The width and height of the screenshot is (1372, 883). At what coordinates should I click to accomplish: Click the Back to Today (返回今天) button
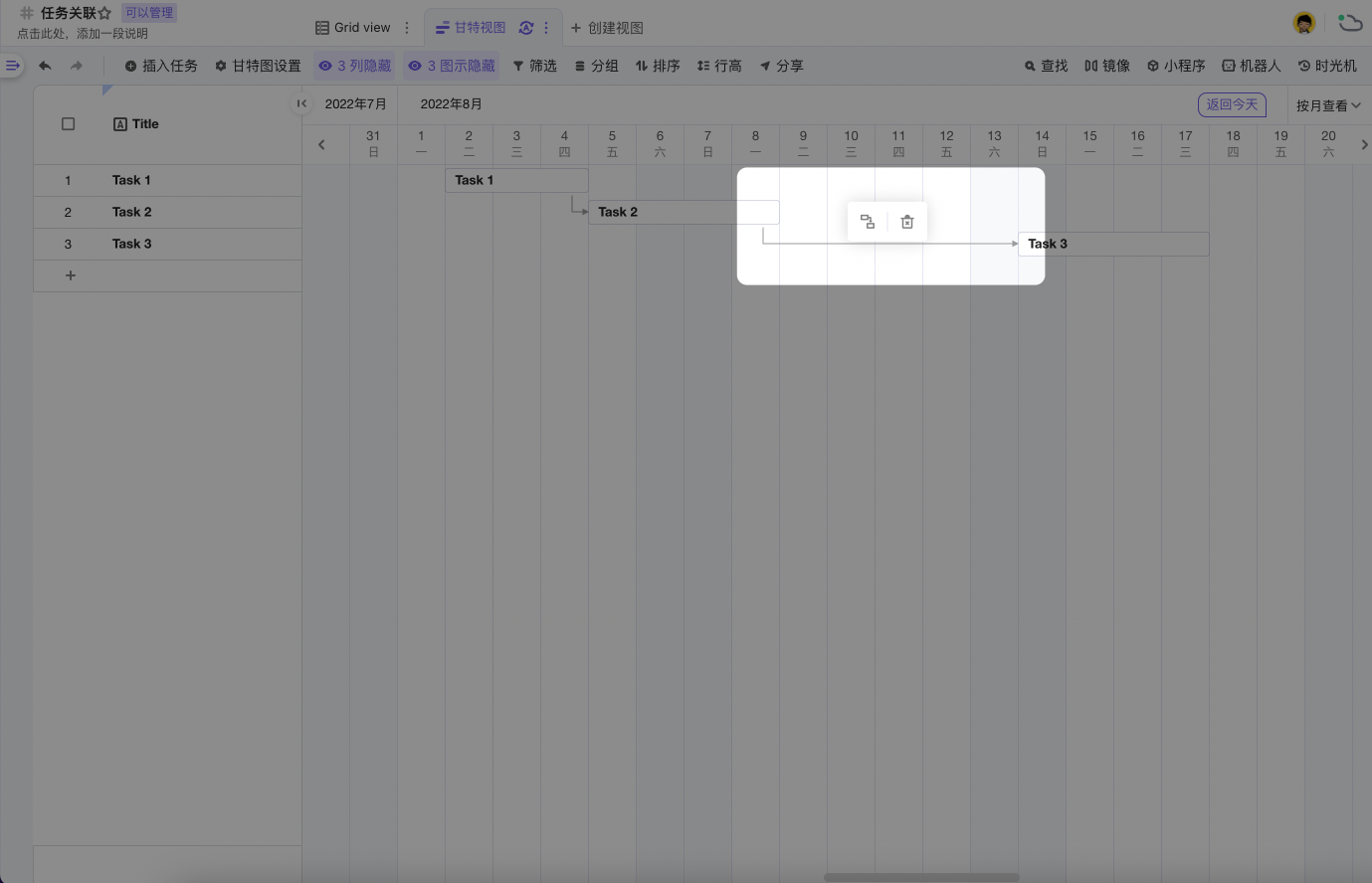tap(1232, 104)
